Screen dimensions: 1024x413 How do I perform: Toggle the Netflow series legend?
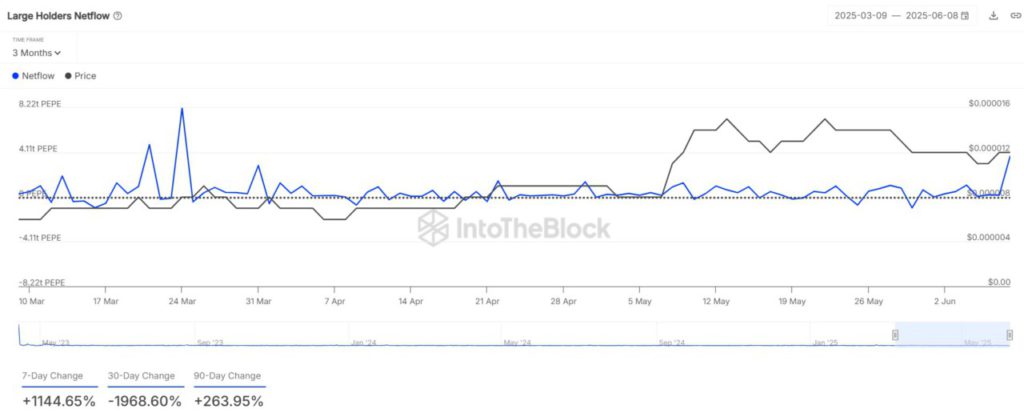tap(37, 76)
